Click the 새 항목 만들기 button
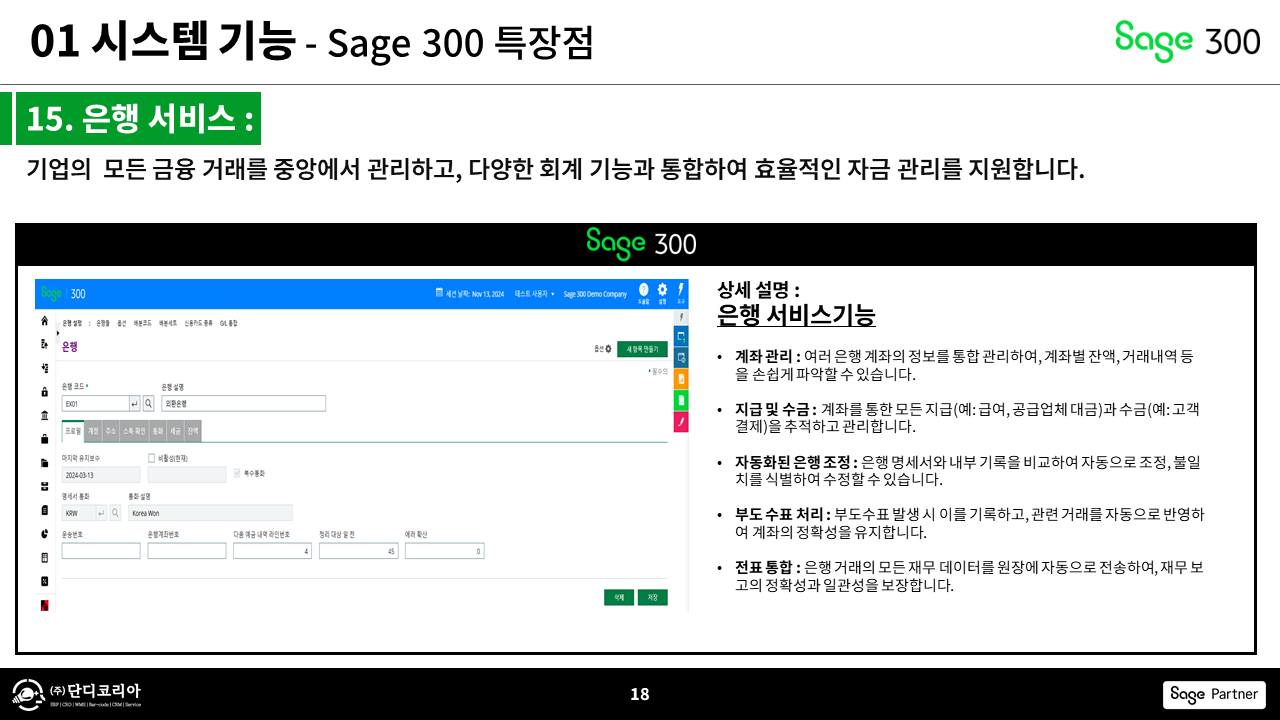Viewport: 1280px width, 720px height. point(642,349)
